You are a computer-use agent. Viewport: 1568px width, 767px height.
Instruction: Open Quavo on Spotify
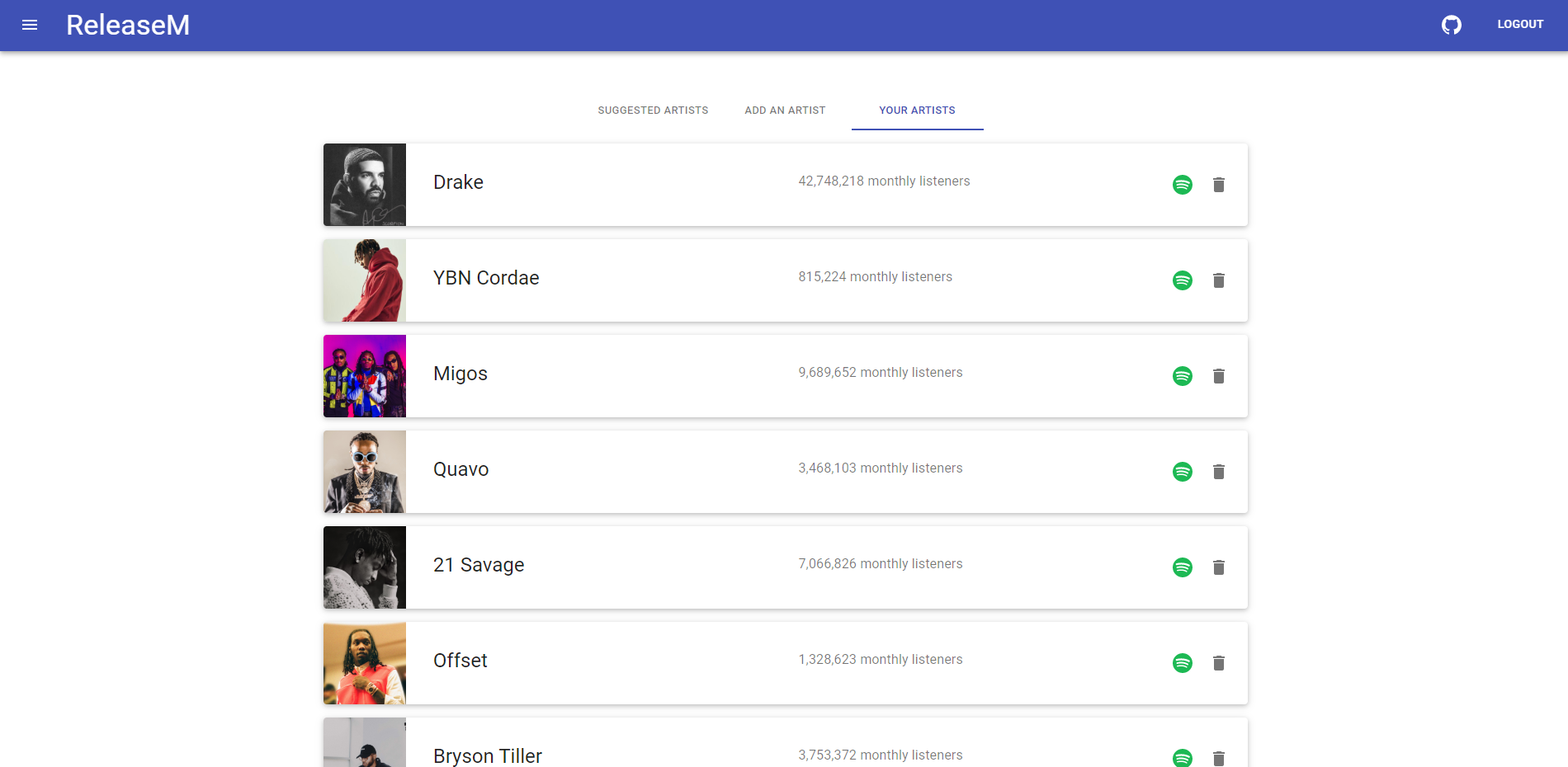click(1183, 472)
